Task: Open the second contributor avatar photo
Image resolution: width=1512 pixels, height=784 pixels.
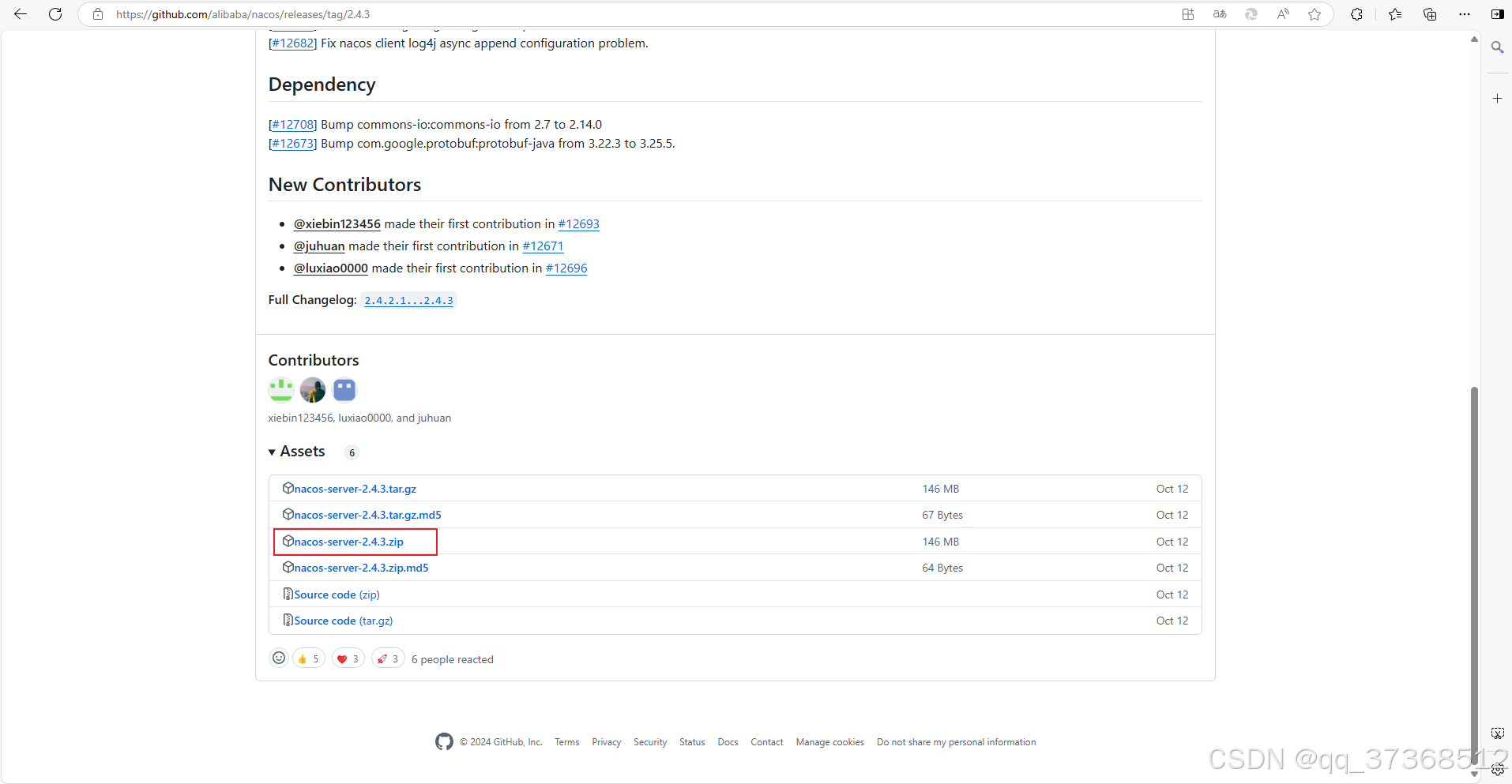Action: pos(313,390)
